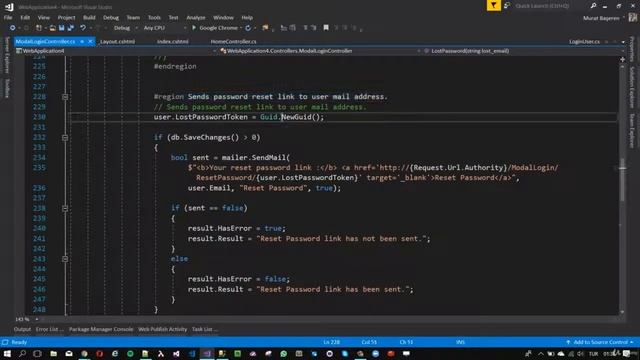The image size is (640, 360).
Task: Open the Tools menu
Action: coord(154,18)
